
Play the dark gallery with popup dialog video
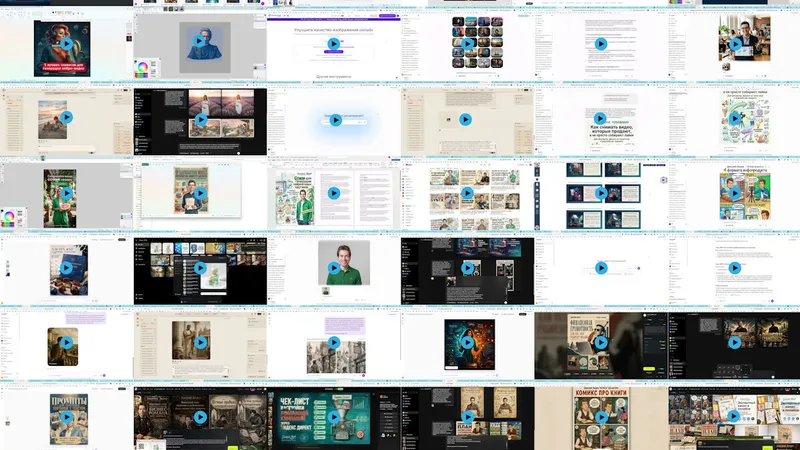(x=200, y=268)
